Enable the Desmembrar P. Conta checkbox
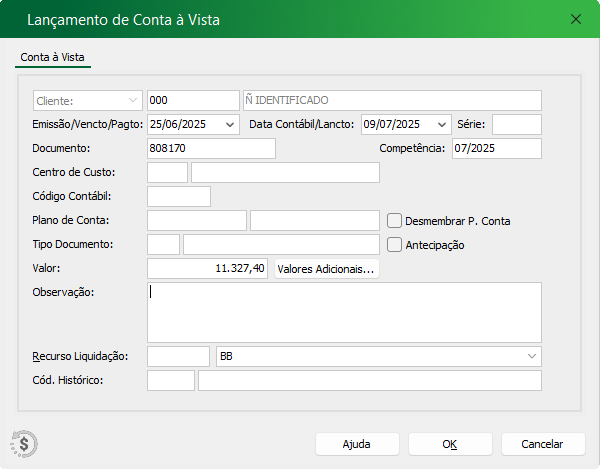The height and width of the screenshot is (469, 600). pos(394,221)
